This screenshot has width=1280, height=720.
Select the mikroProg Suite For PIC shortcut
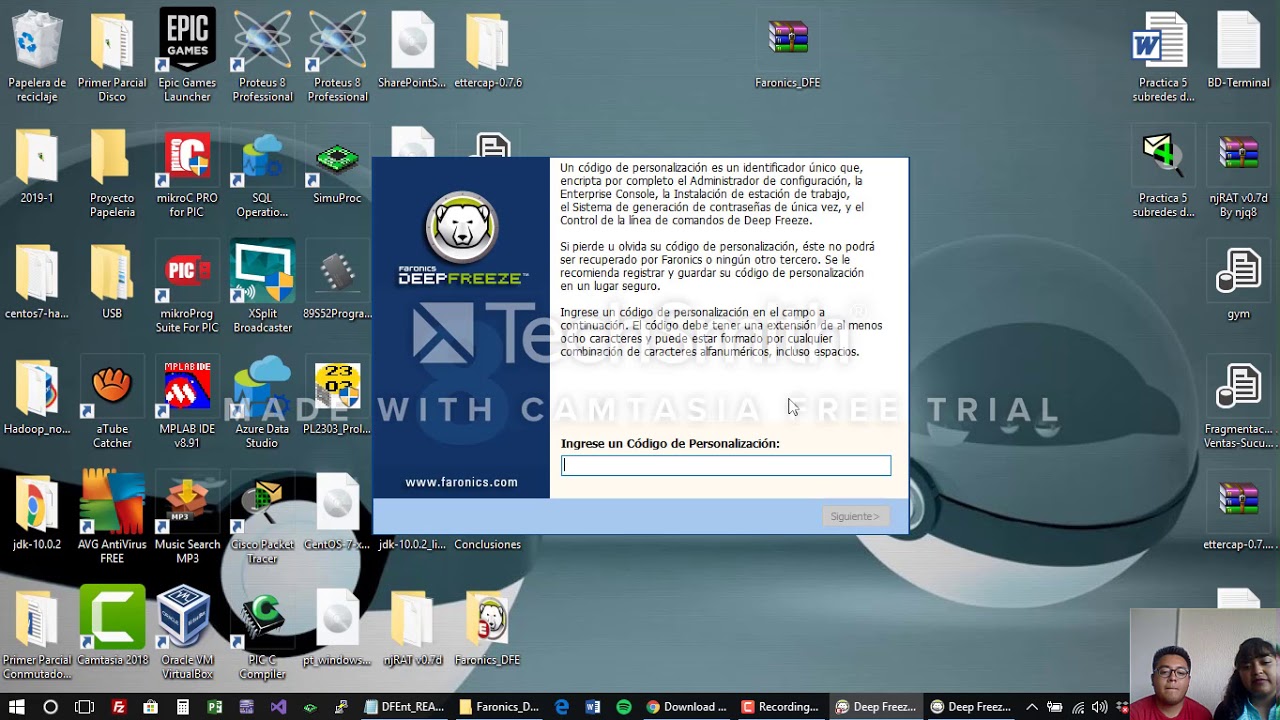click(187, 288)
